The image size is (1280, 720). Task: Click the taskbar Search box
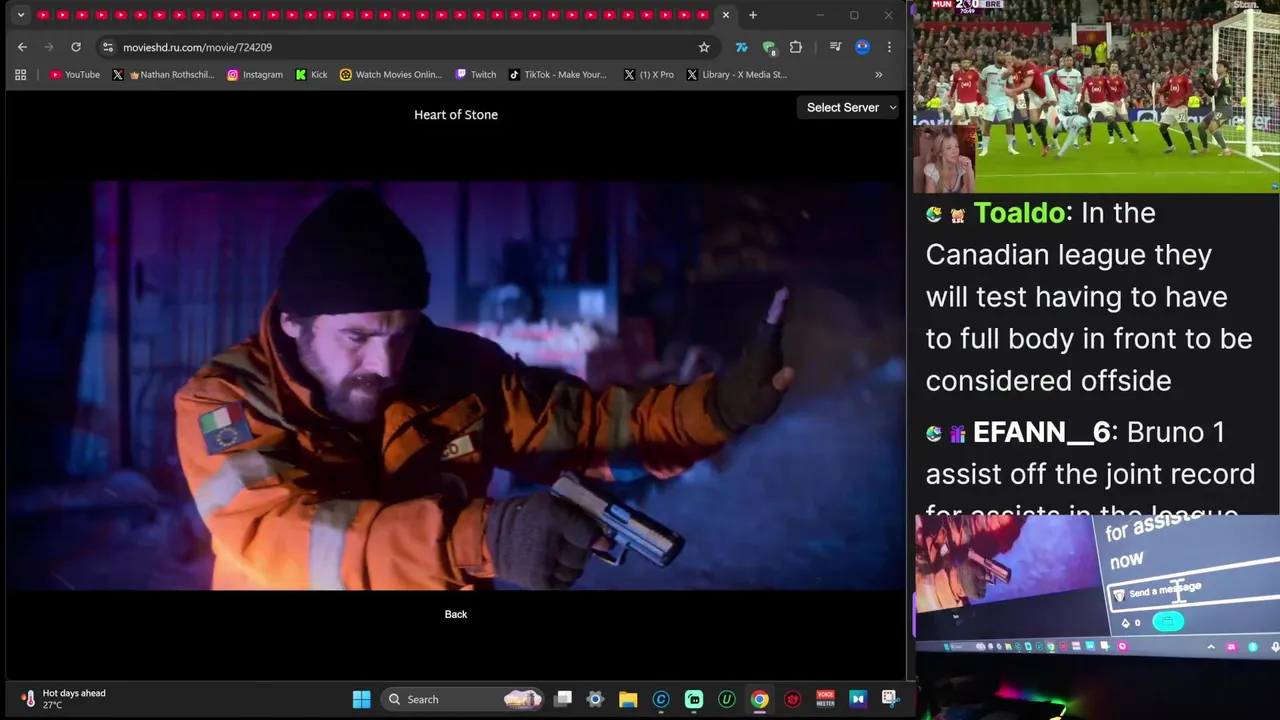coord(462,699)
